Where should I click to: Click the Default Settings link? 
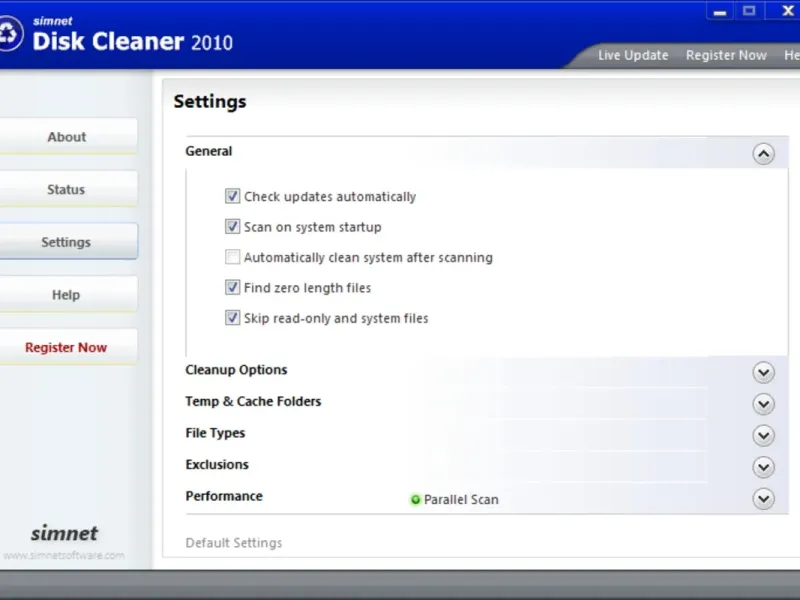point(234,543)
